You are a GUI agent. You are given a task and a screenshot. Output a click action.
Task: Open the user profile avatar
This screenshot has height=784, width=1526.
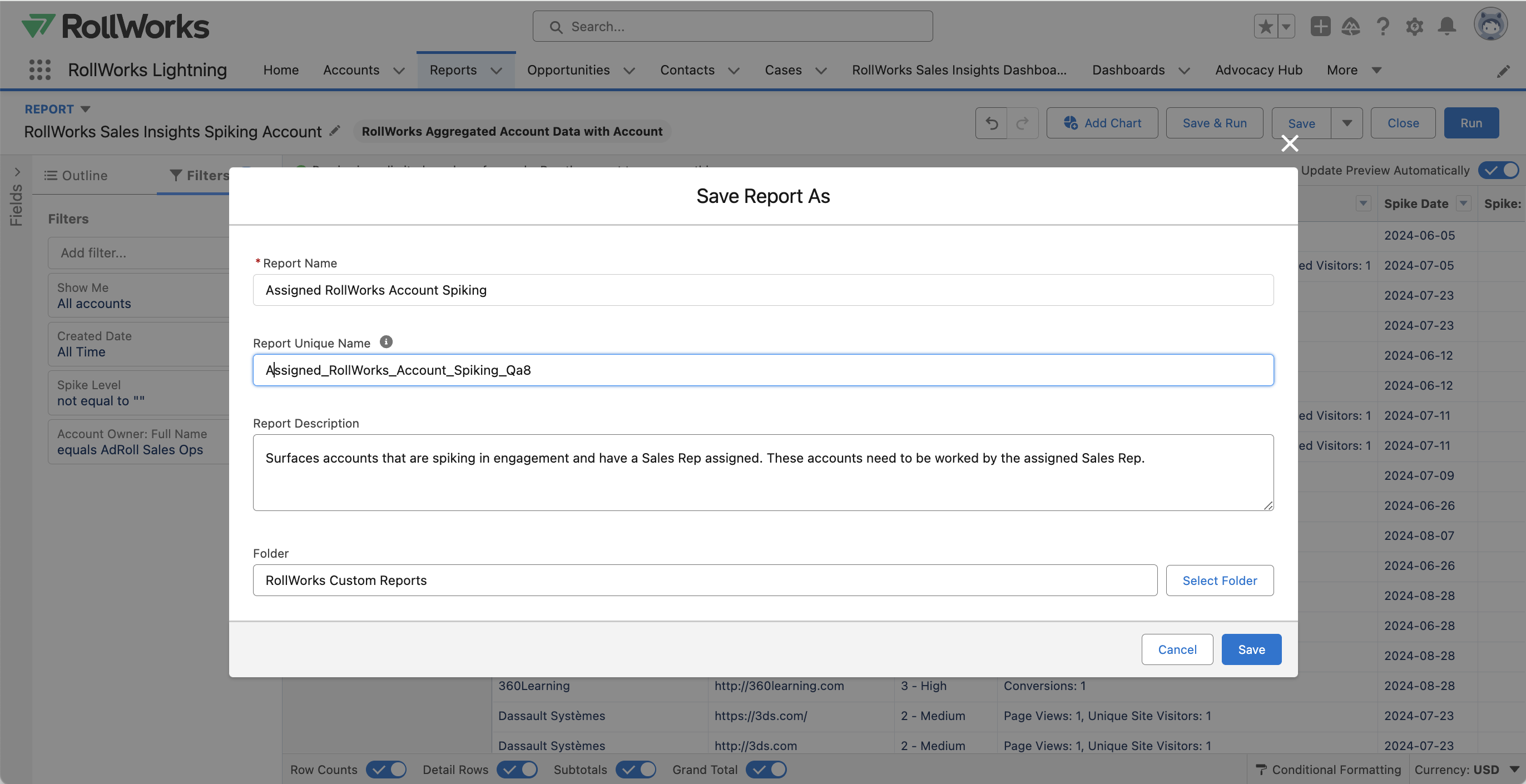tap(1490, 25)
